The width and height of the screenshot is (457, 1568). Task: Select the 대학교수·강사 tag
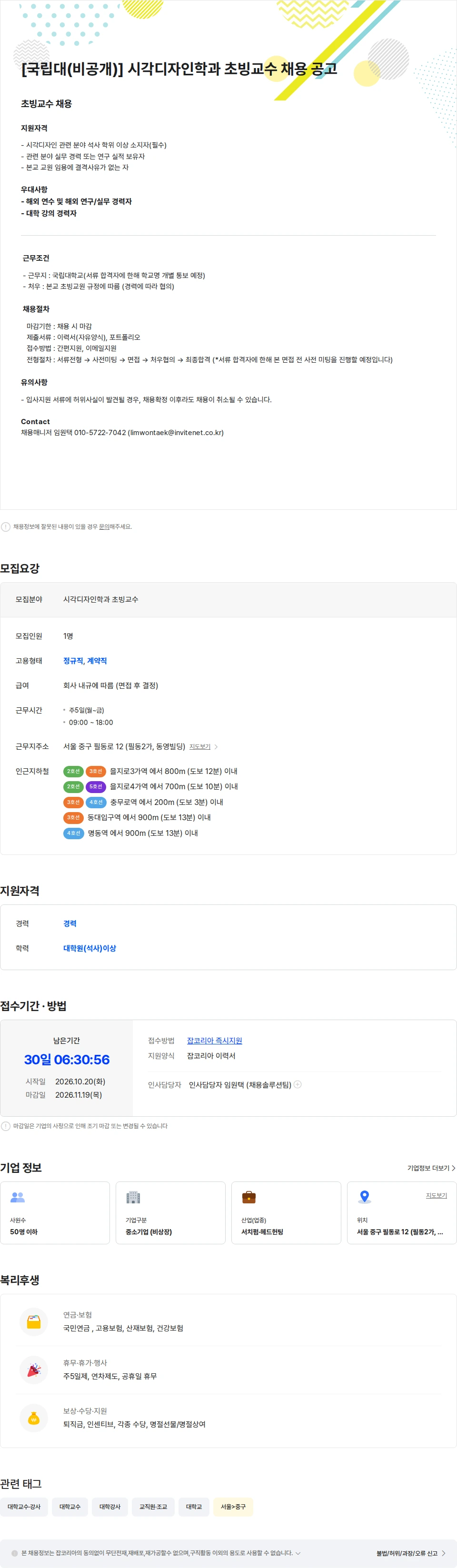coord(24,1507)
